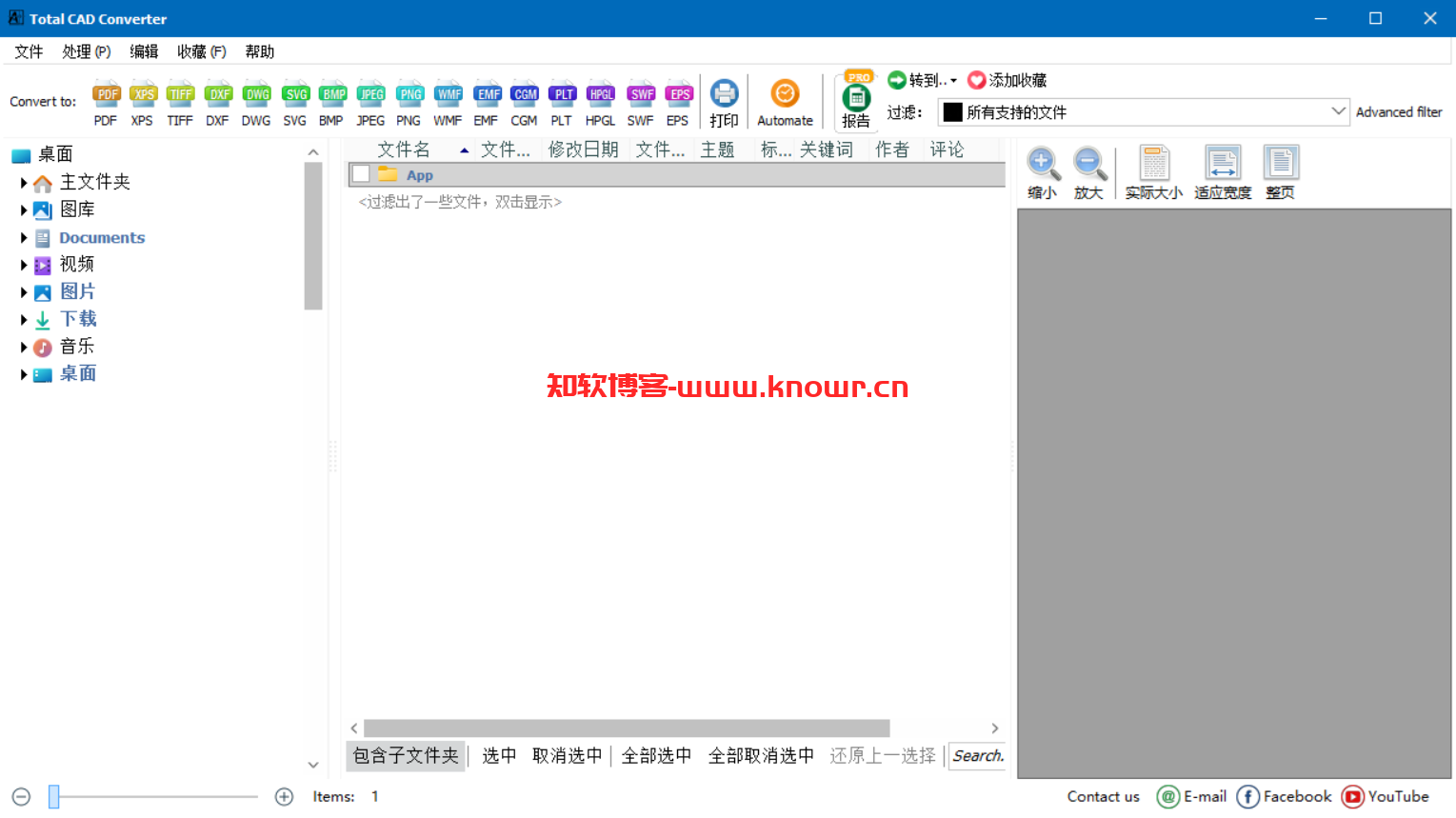Open the 编辑 menu
This screenshot has height=818, width=1456.
click(x=144, y=51)
